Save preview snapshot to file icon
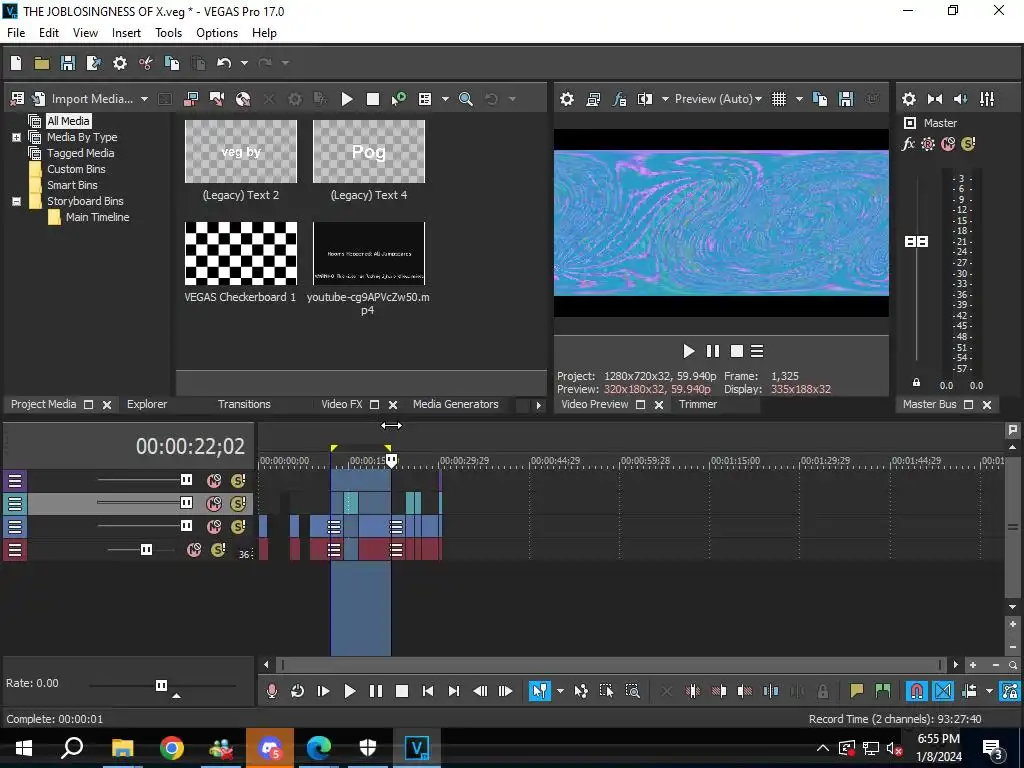The height and width of the screenshot is (768, 1024). click(846, 99)
